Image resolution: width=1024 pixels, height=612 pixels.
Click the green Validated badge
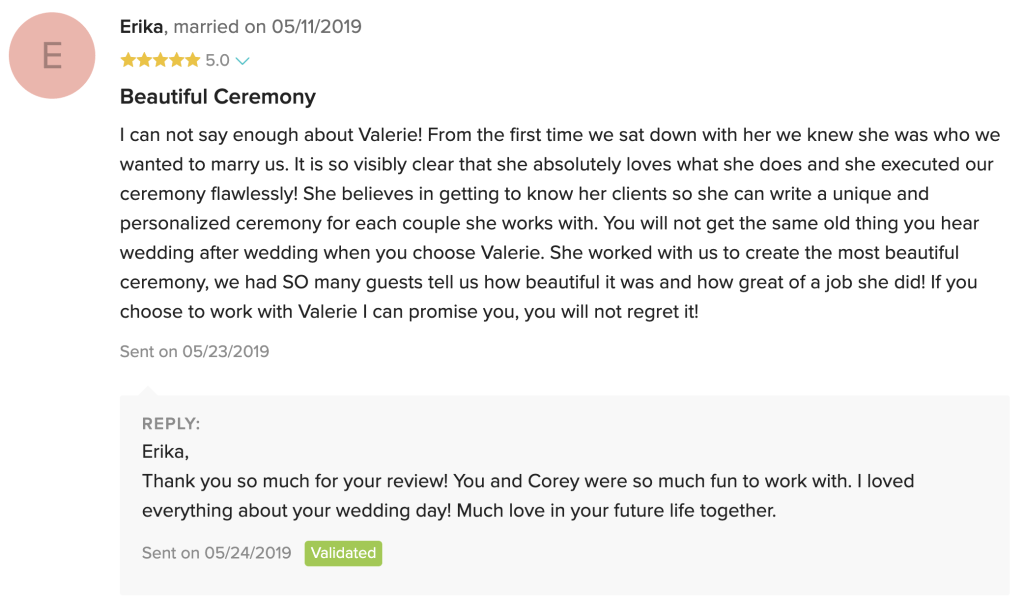pos(343,553)
